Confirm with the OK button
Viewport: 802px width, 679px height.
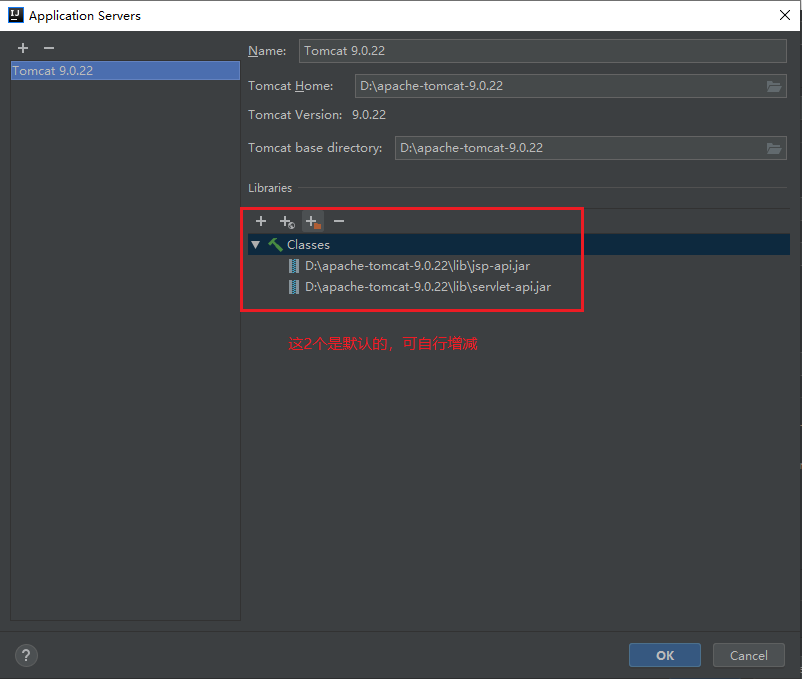664,655
